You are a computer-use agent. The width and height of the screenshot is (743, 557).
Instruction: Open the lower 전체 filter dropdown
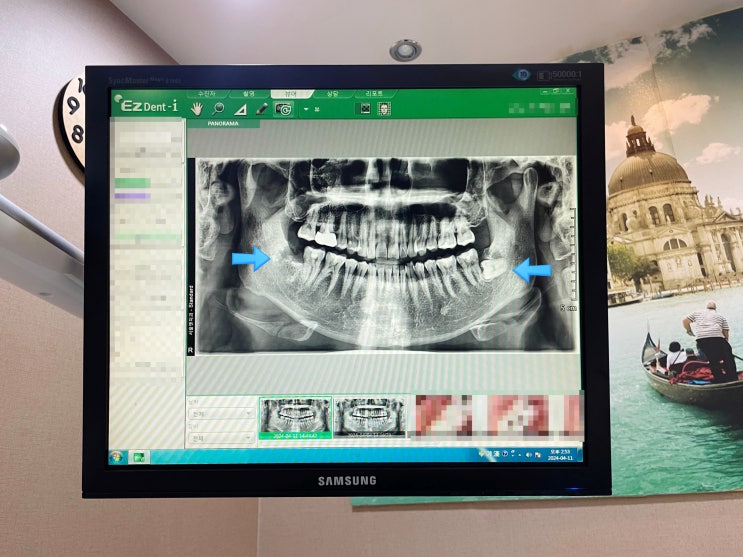click(x=221, y=438)
